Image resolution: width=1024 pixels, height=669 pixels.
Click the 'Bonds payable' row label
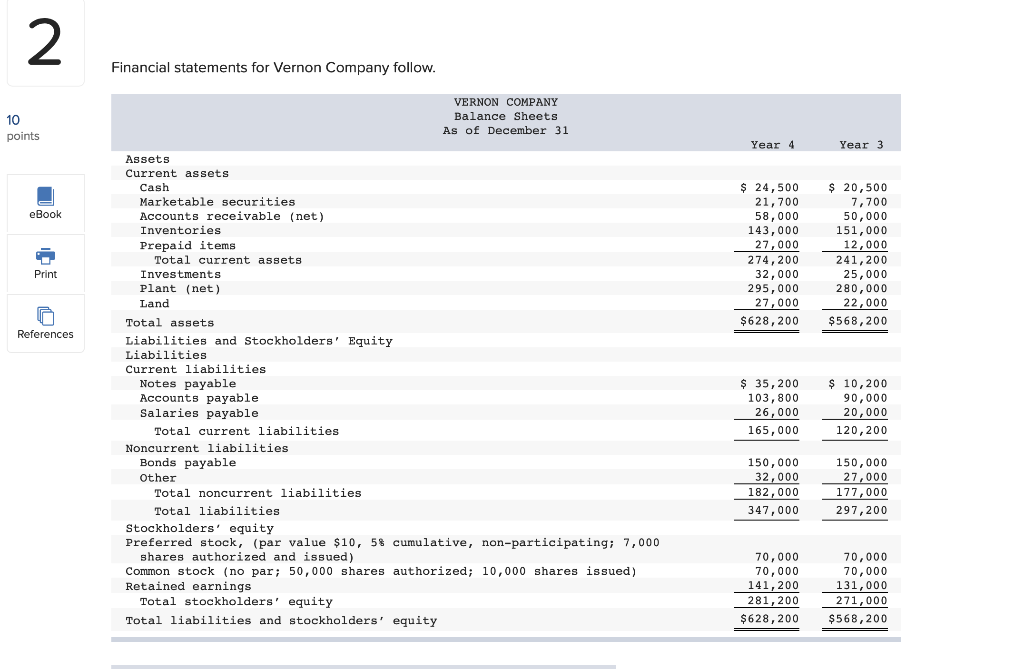188,463
